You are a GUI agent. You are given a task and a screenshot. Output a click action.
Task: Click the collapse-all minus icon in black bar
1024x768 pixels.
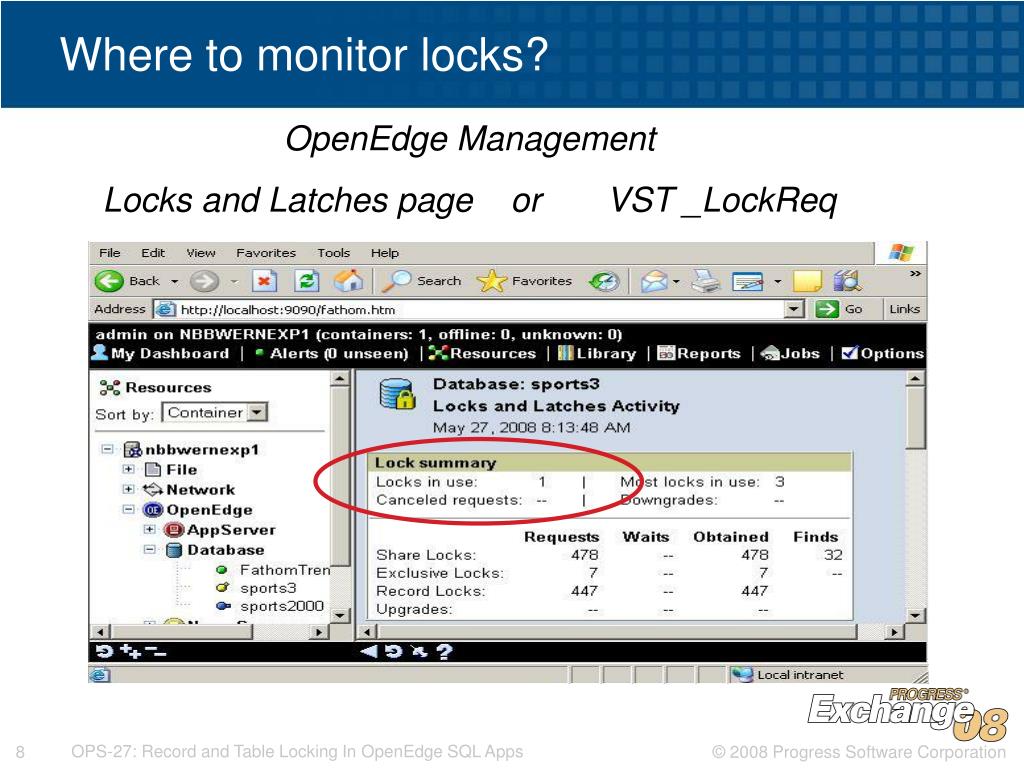(156, 651)
